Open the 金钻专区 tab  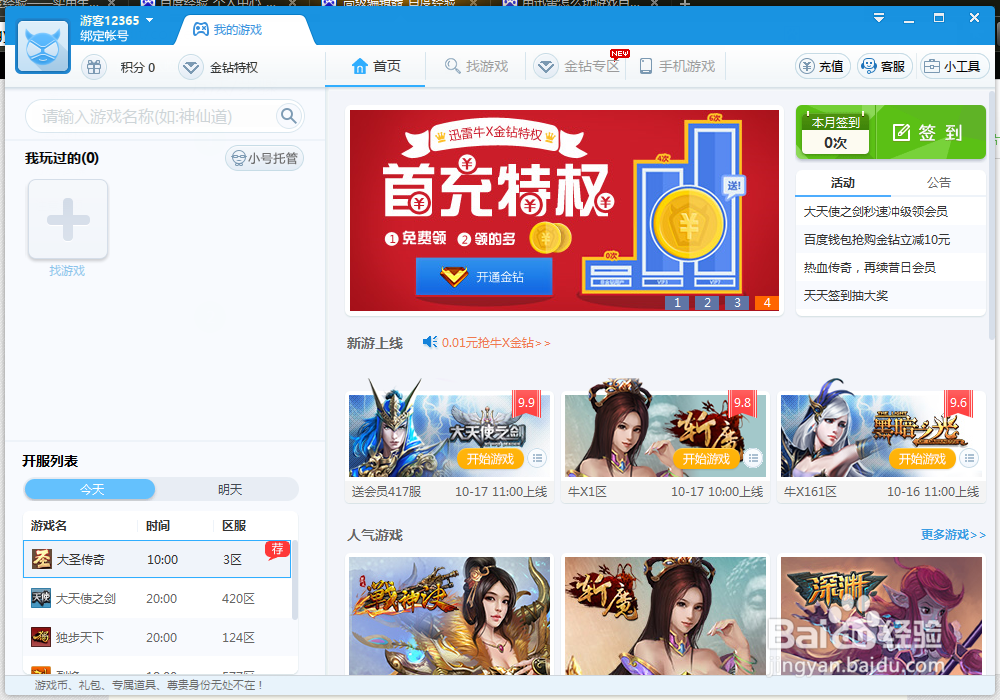[x=577, y=66]
